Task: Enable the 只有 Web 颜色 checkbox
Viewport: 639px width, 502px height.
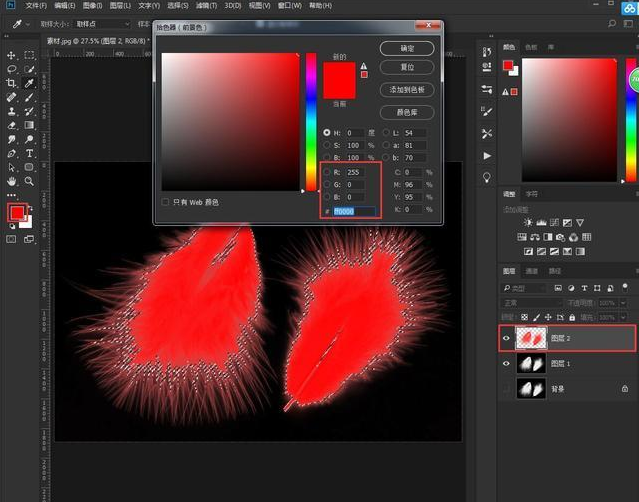Action: 165,202
